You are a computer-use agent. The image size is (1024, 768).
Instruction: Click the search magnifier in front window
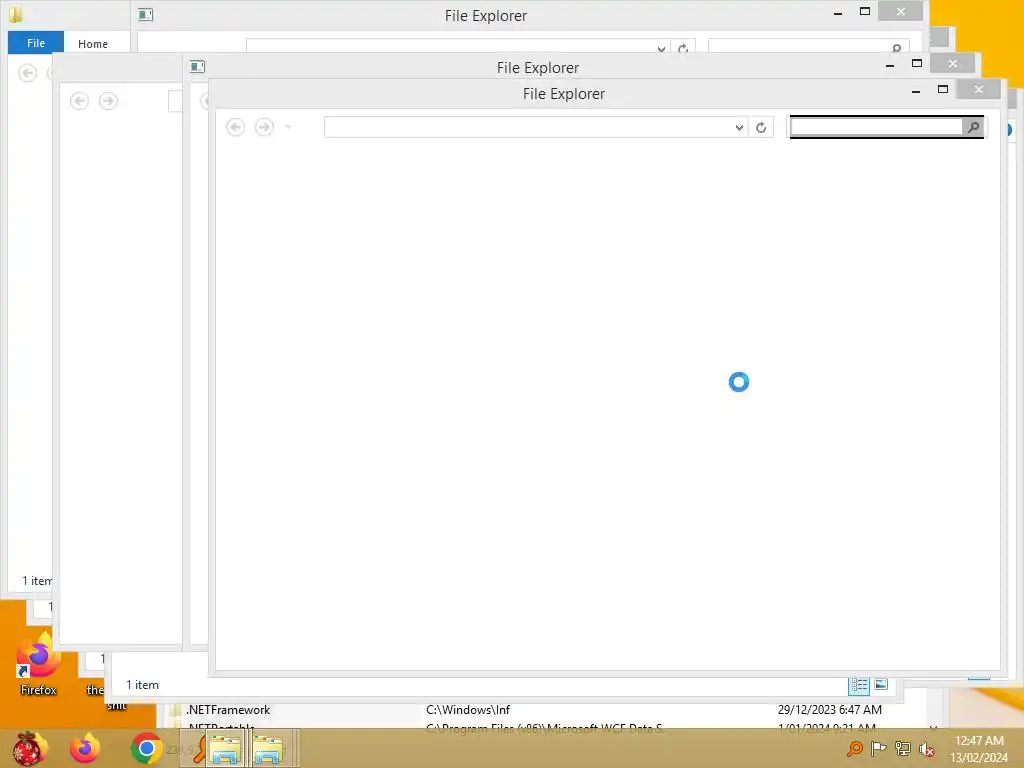973,127
